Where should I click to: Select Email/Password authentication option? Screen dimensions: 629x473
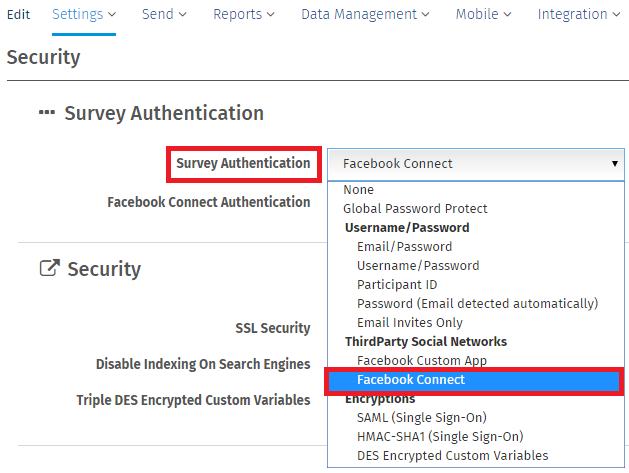click(x=404, y=246)
